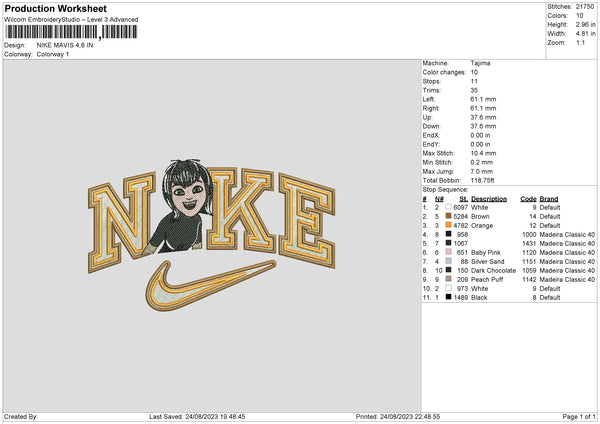Click the letter N in the design
The image size is (600, 424).
point(122,222)
